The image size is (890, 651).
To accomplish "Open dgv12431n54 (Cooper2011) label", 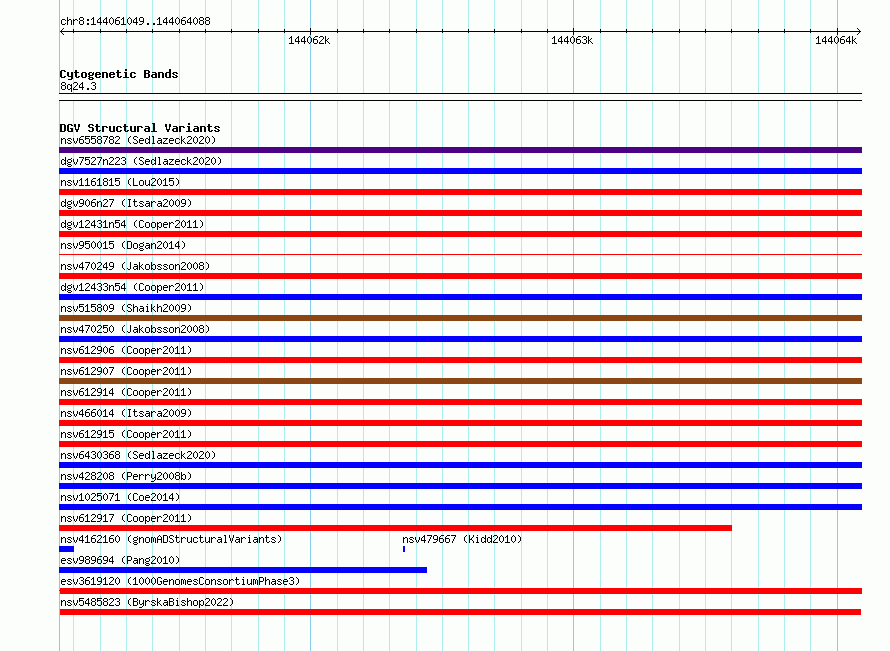I will click(132, 224).
